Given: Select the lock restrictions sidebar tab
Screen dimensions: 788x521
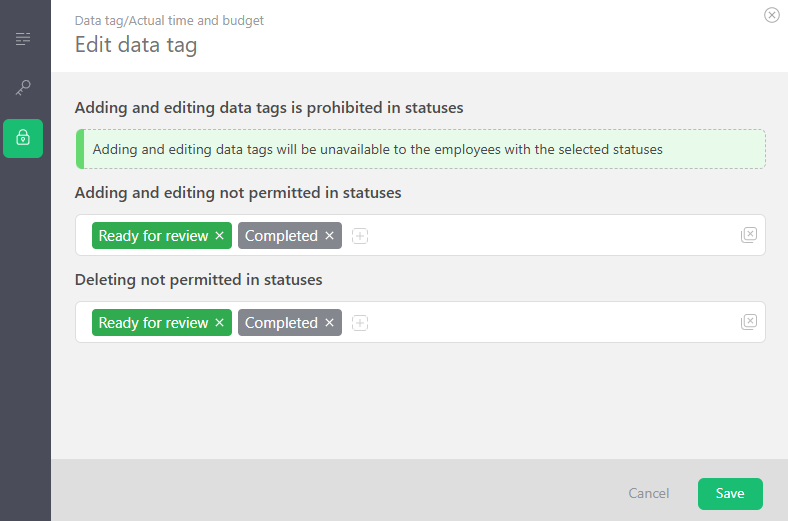Looking at the screenshot, I should (23, 138).
